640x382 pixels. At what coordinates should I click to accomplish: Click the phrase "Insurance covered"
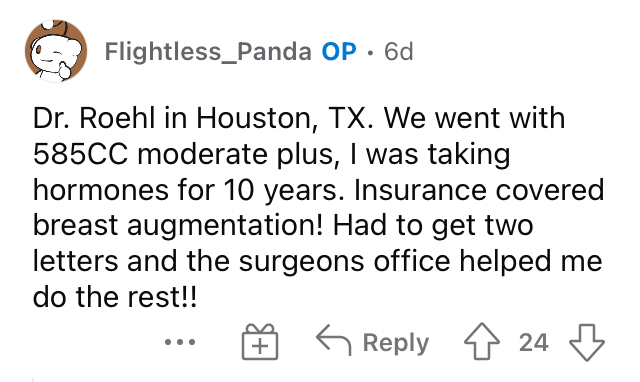479,190
